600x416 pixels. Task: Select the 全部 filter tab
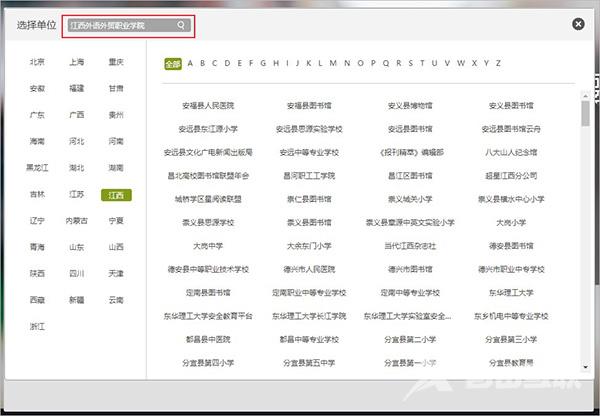click(173, 63)
